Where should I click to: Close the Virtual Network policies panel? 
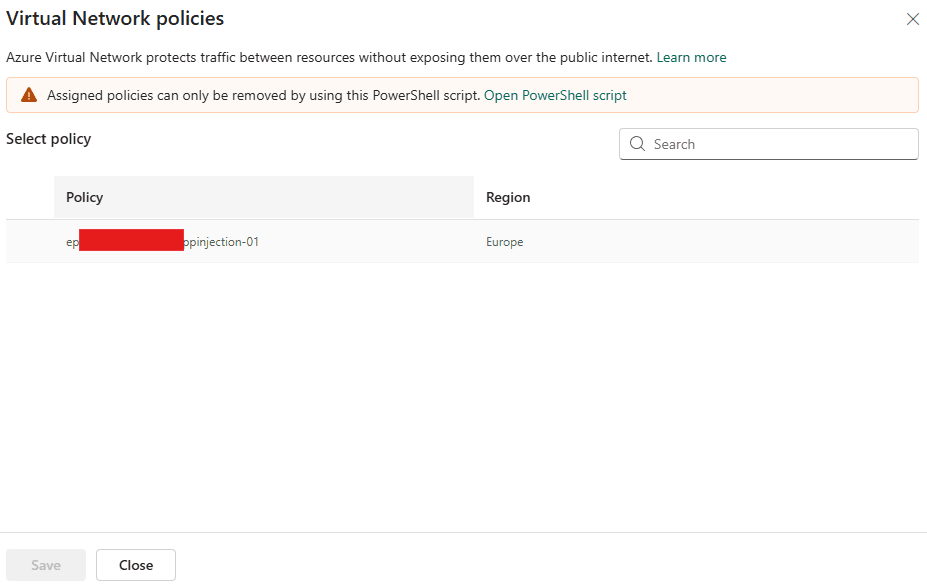tap(912, 19)
